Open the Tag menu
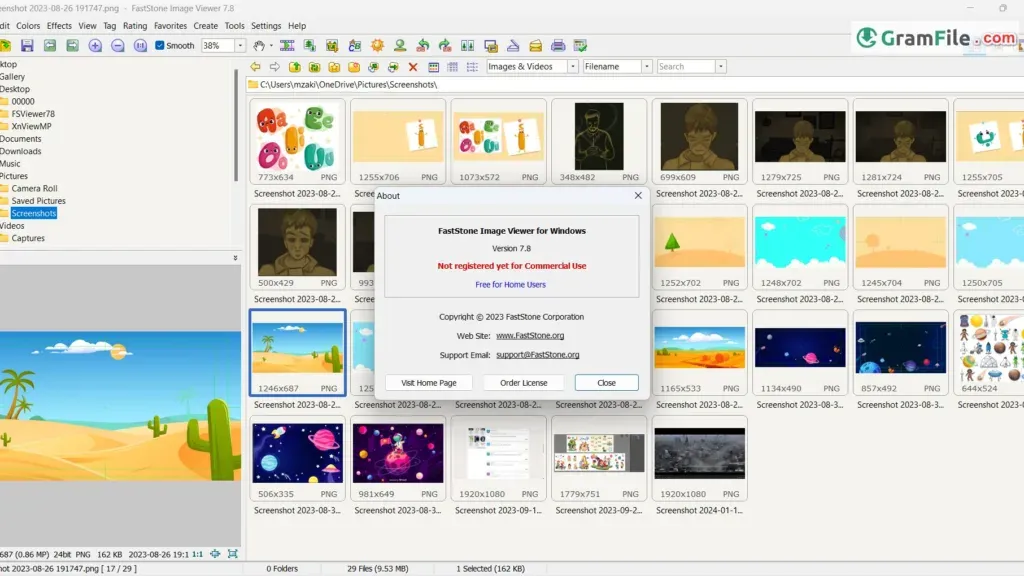Image resolution: width=1024 pixels, height=576 pixels. pyautogui.click(x=110, y=25)
